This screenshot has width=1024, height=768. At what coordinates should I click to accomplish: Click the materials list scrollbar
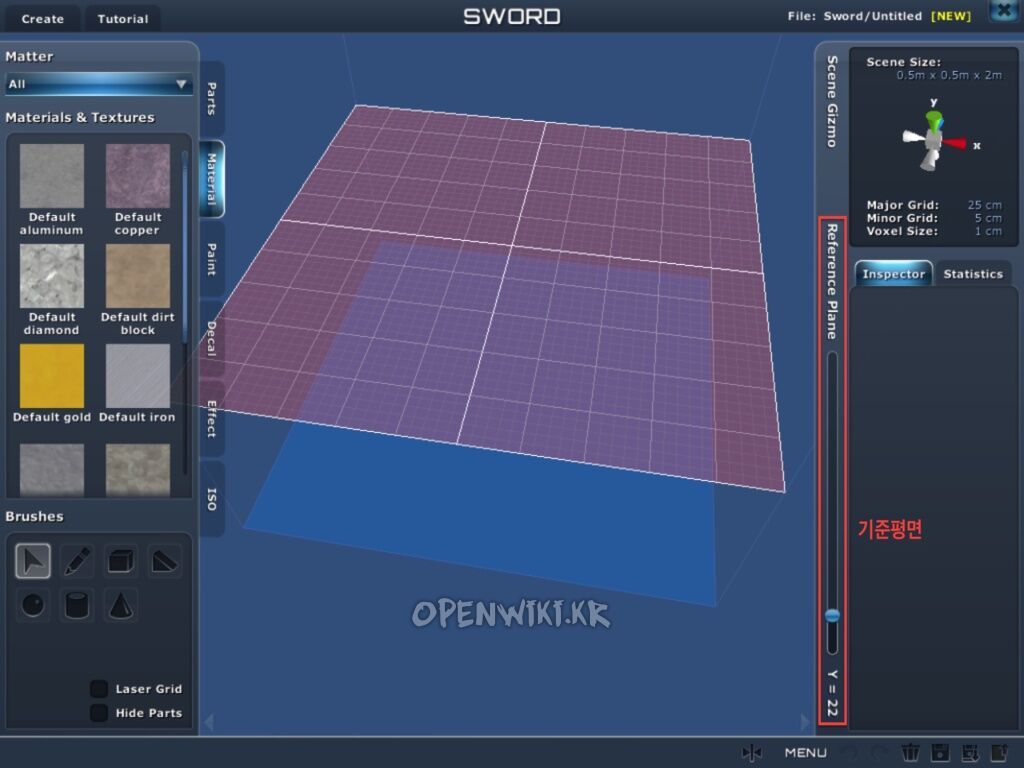185,247
